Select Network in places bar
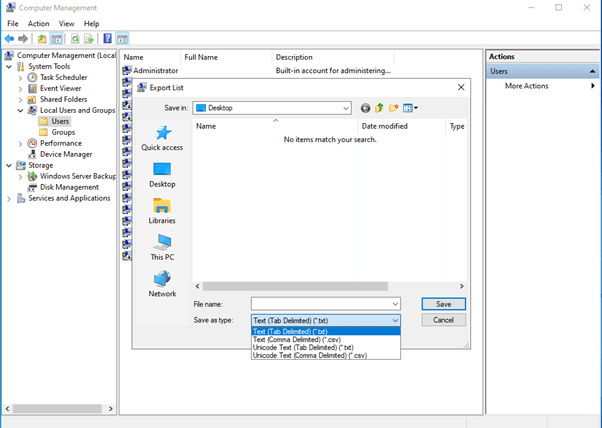 [162, 284]
